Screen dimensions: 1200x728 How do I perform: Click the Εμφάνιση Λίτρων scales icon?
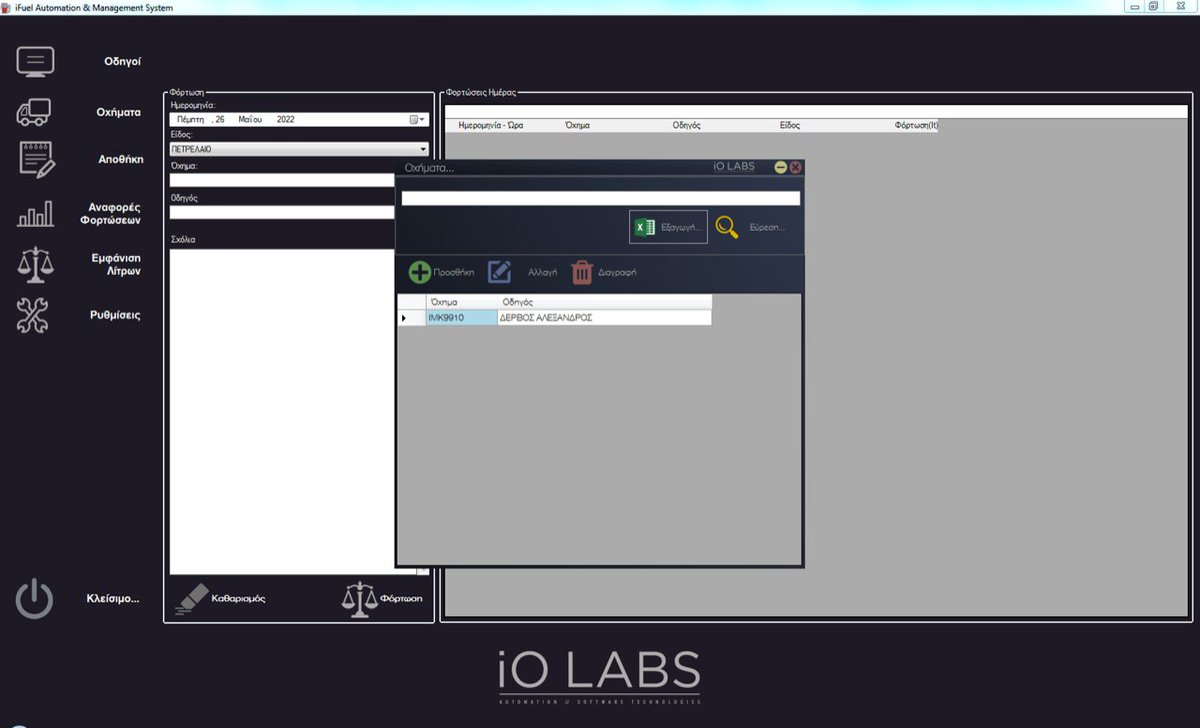point(35,265)
